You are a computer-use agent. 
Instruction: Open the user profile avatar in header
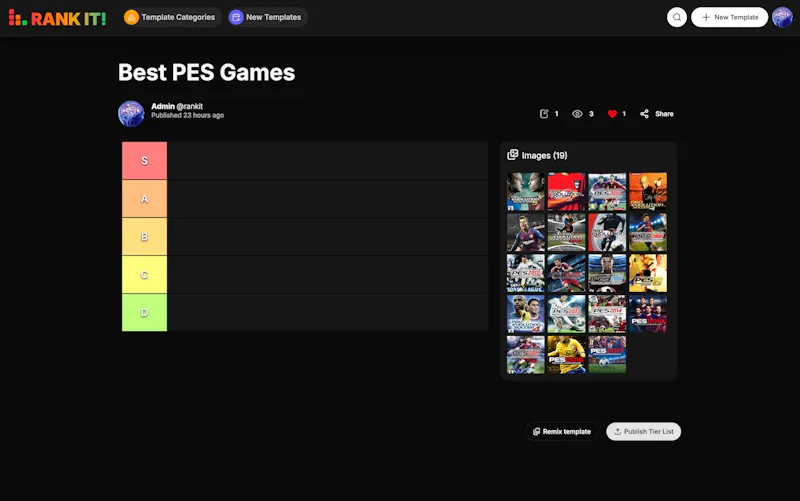coord(782,17)
